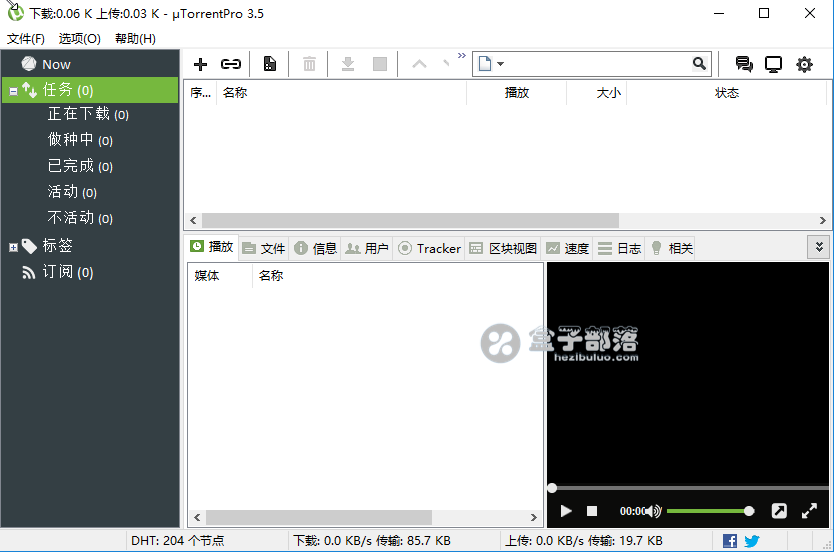Mute audio with speaker icon

[654, 511]
